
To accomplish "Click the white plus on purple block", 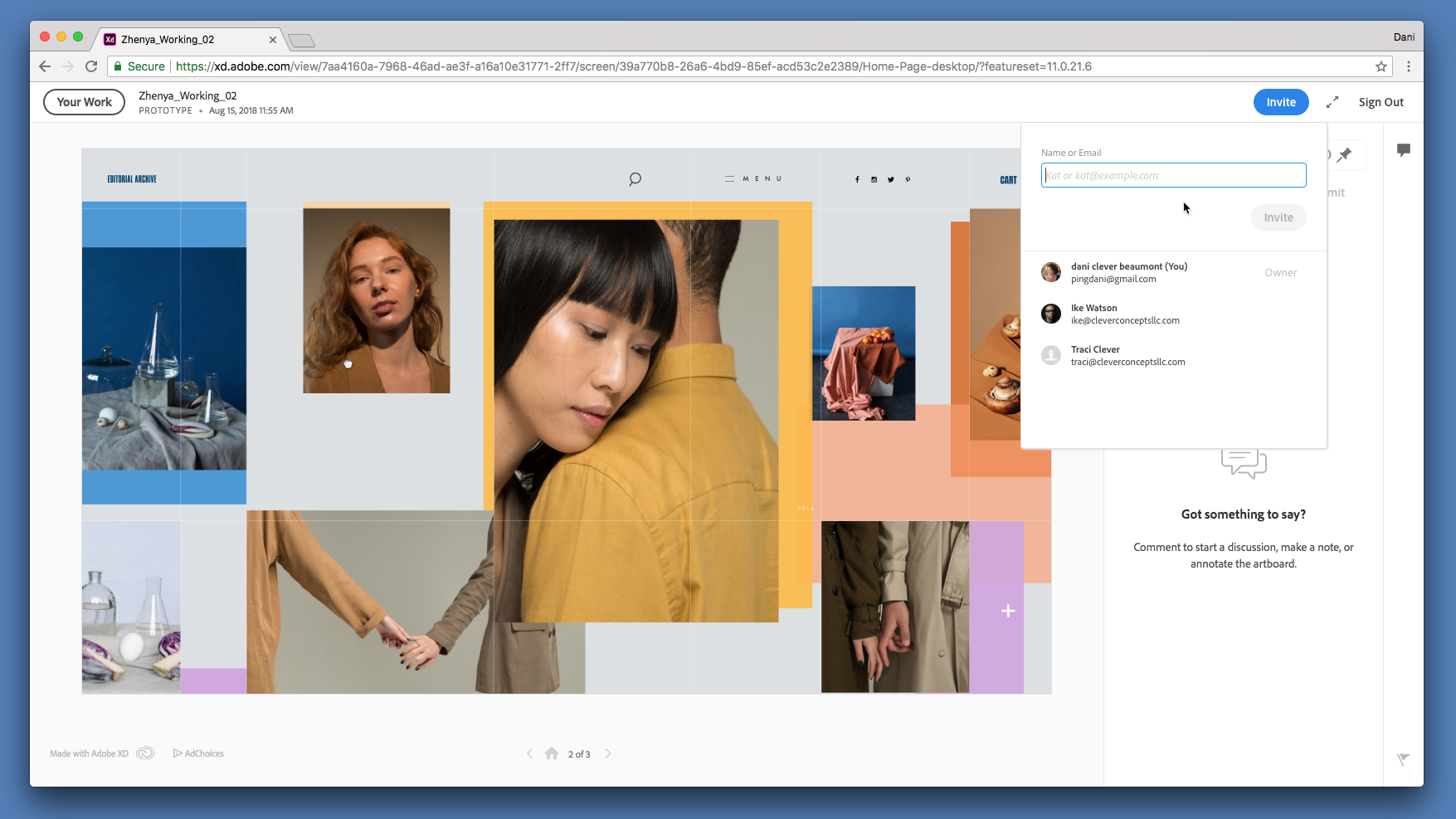I will tap(1008, 611).
